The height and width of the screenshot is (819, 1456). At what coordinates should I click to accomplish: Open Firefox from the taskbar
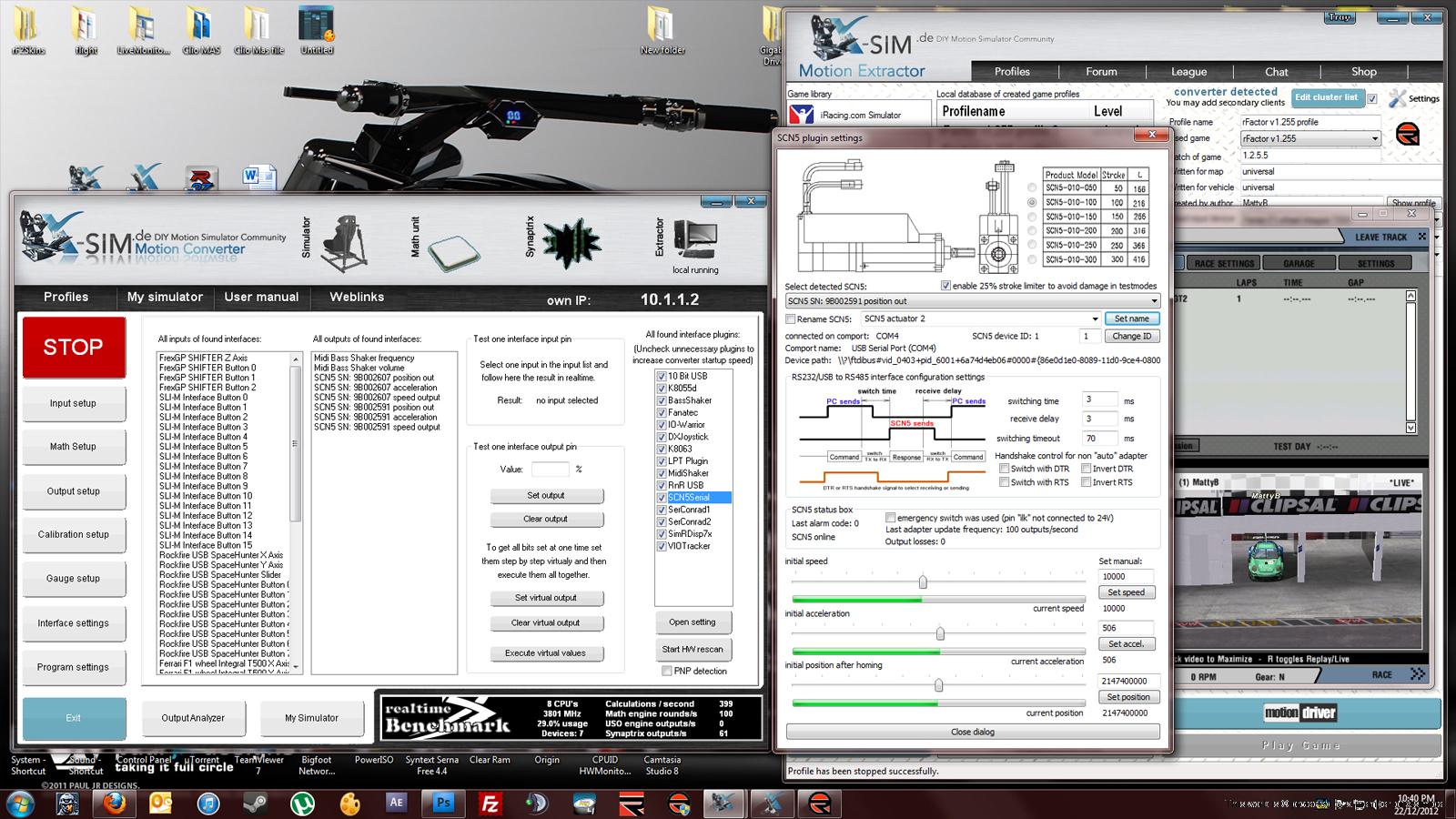pyautogui.click(x=114, y=804)
